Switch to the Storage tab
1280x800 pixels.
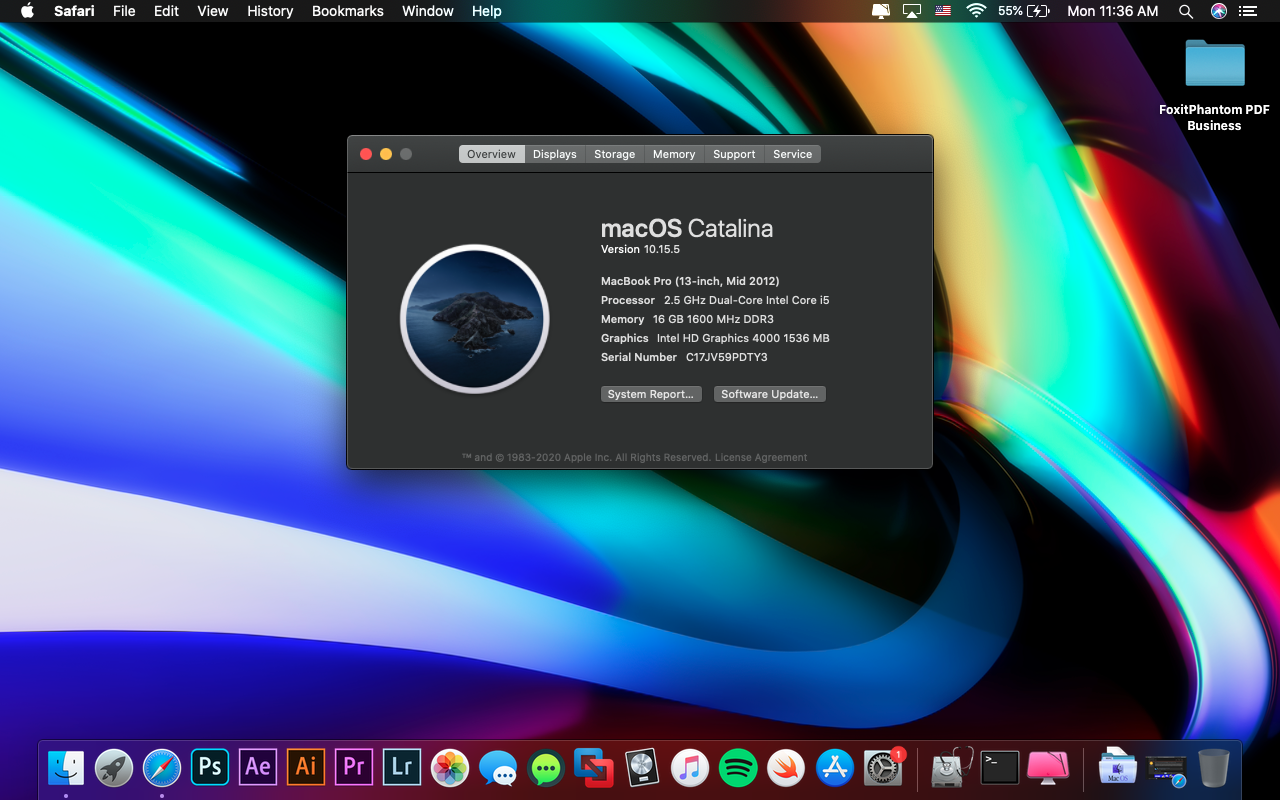pyautogui.click(x=614, y=154)
